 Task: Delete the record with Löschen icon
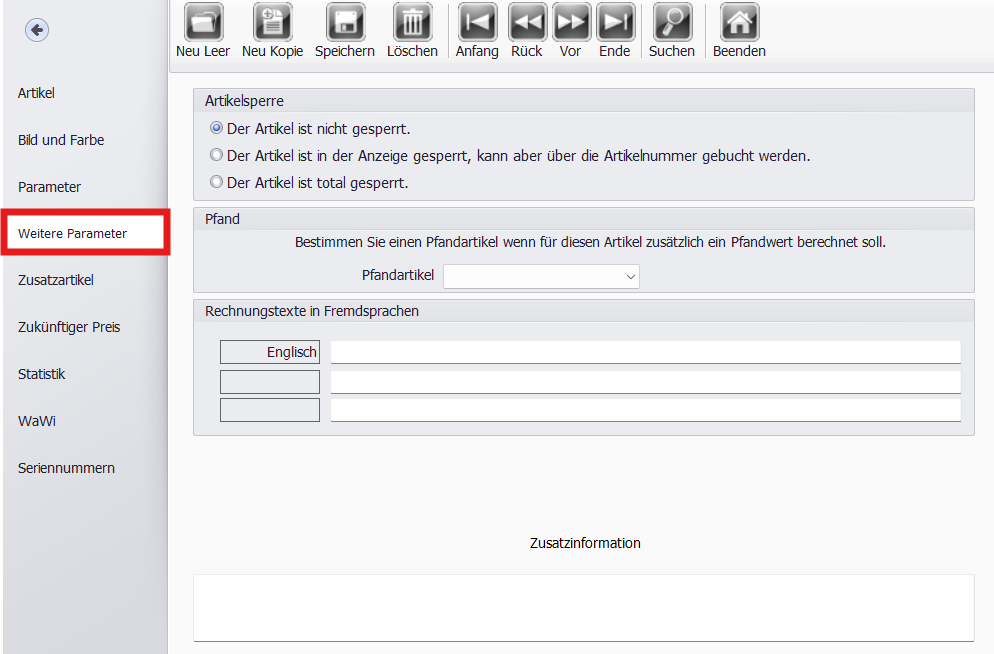click(x=412, y=23)
